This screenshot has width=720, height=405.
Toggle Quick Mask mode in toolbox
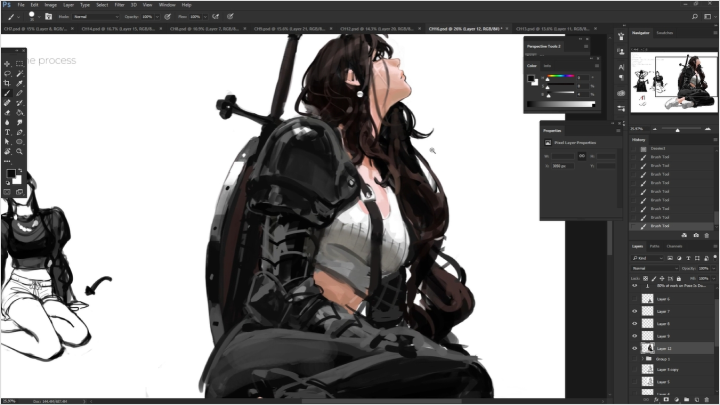pyautogui.click(x=7, y=192)
